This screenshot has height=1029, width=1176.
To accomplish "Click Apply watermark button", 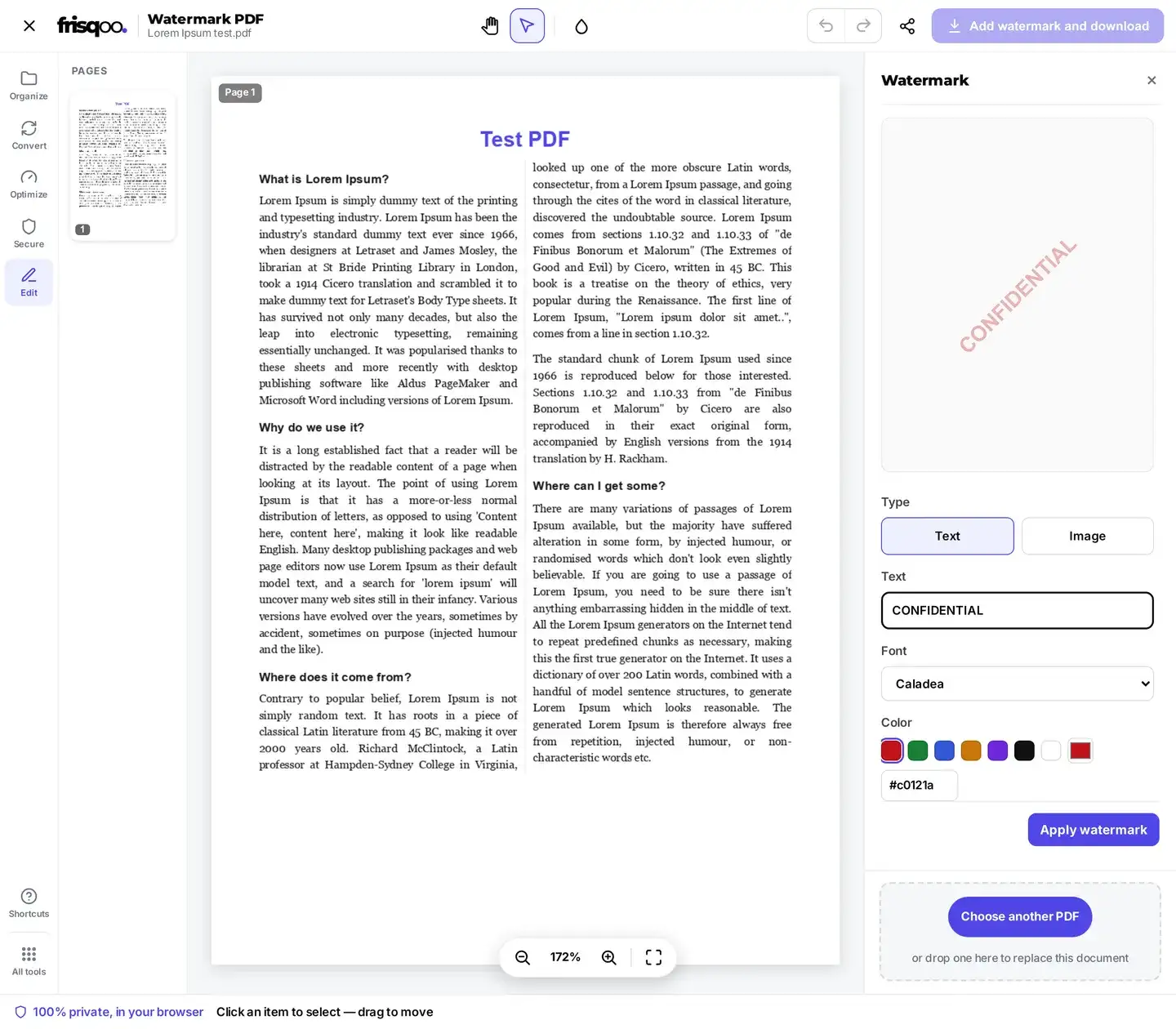I will click(x=1094, y=830).
